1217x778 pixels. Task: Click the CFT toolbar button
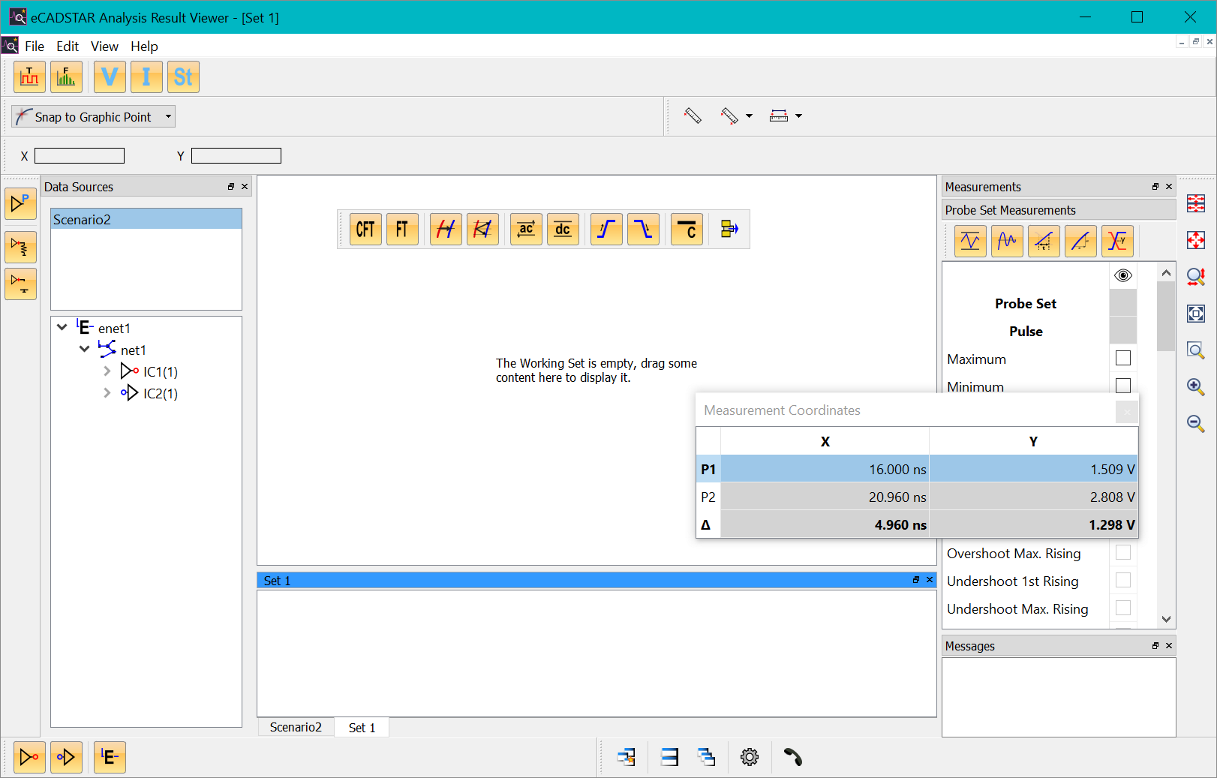pyautogui.click(x=366, y=229)
